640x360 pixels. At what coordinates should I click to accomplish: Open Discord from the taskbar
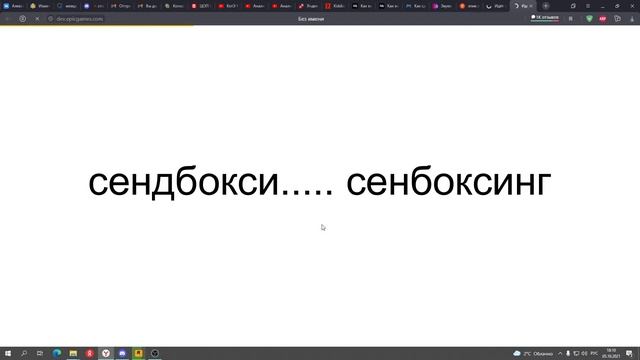pyautogui.click(x=122, y=353)
